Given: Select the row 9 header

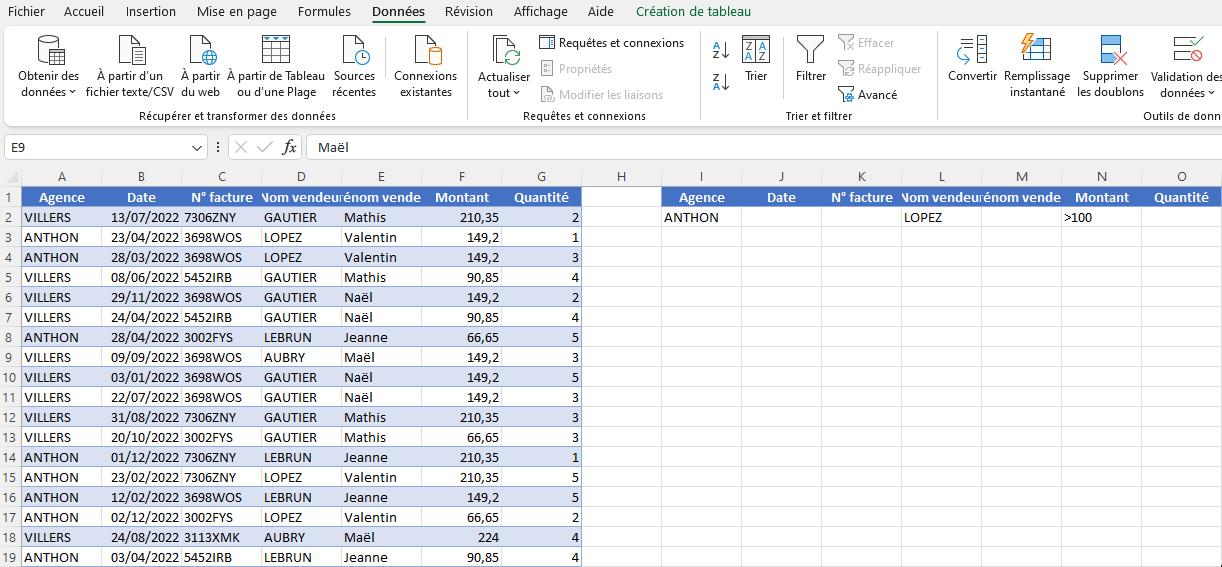Looking at the screenshot, I should (9, 357).
